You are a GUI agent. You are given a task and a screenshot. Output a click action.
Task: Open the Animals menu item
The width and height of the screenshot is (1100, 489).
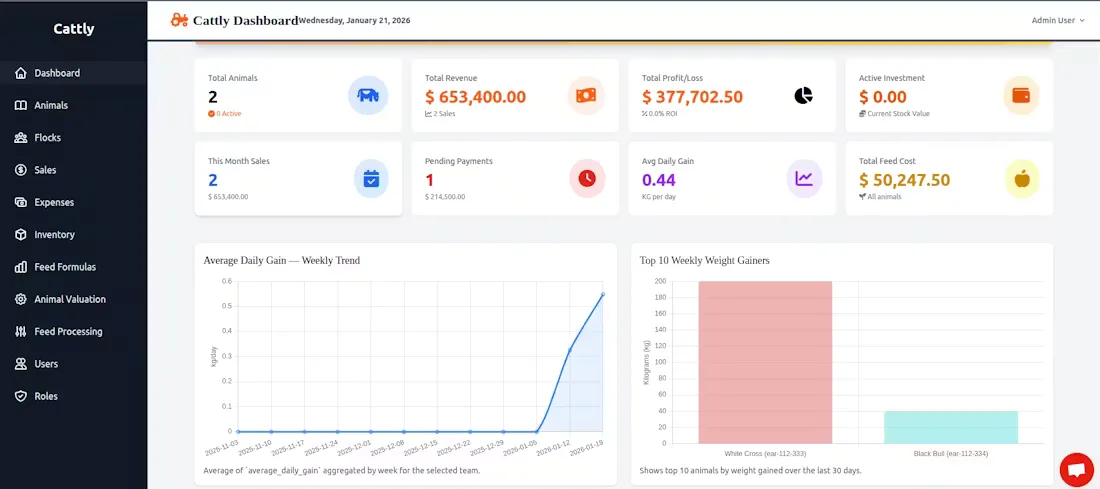coord(74,105)
